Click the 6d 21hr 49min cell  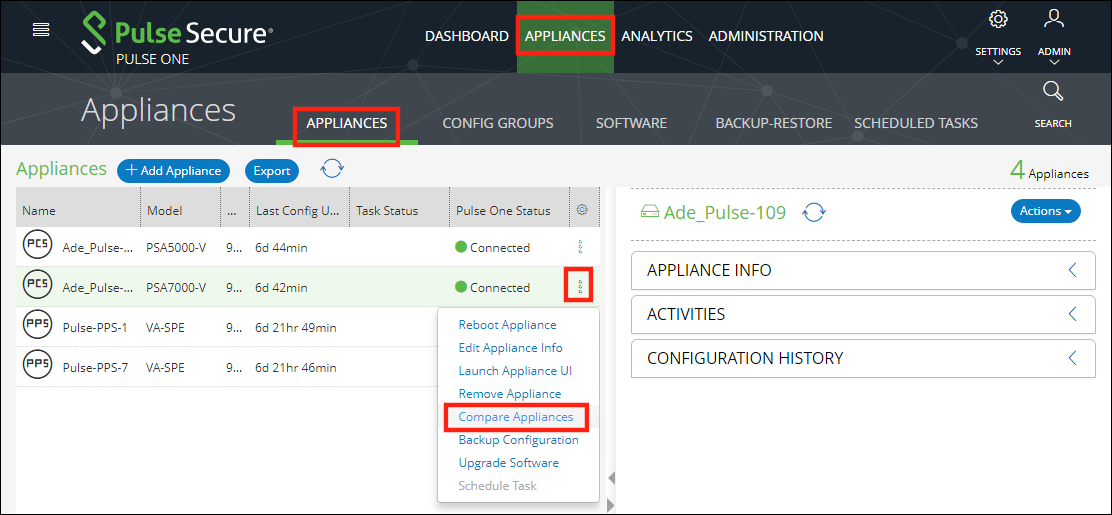tap(296, 328)
